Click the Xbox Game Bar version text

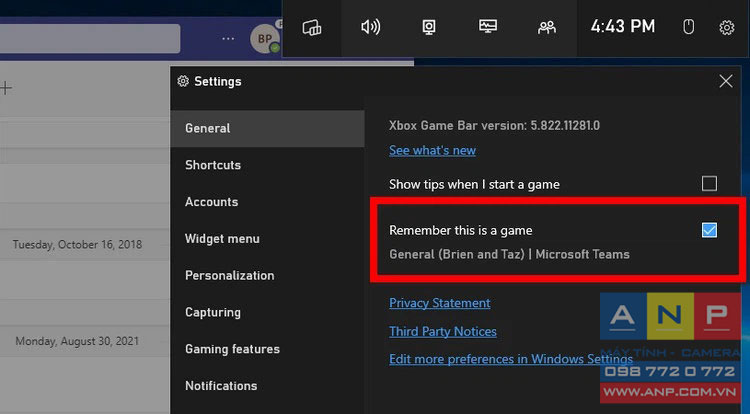[x=494, y=126]
